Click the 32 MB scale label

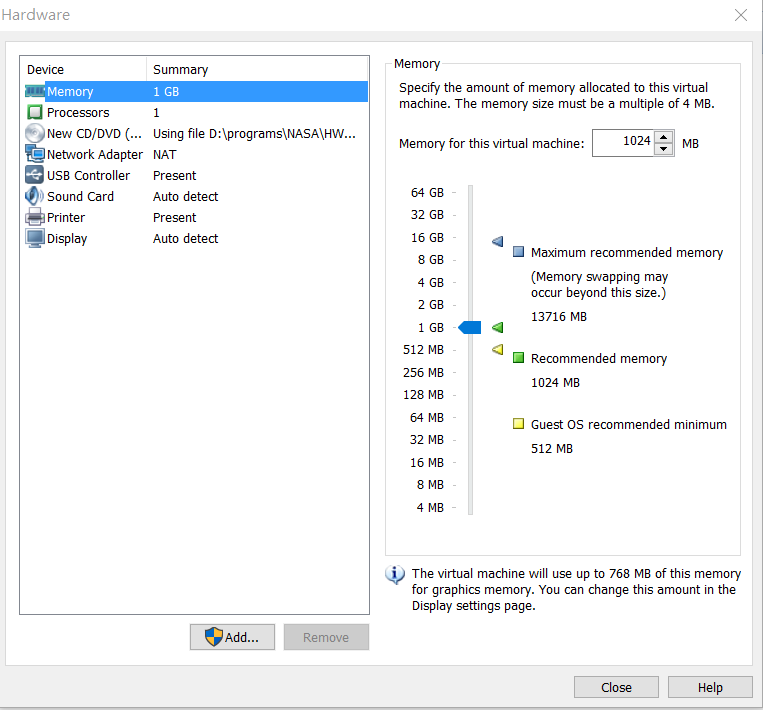(427, 439)
